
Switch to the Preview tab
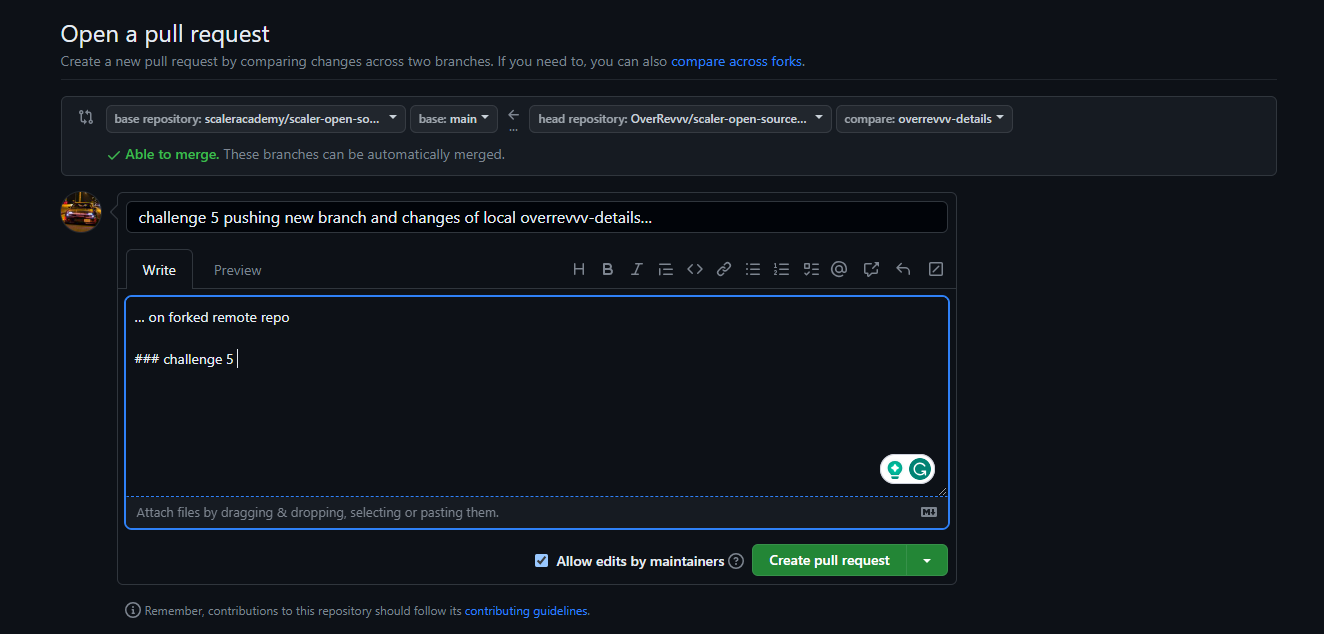[x=237, y=269]
